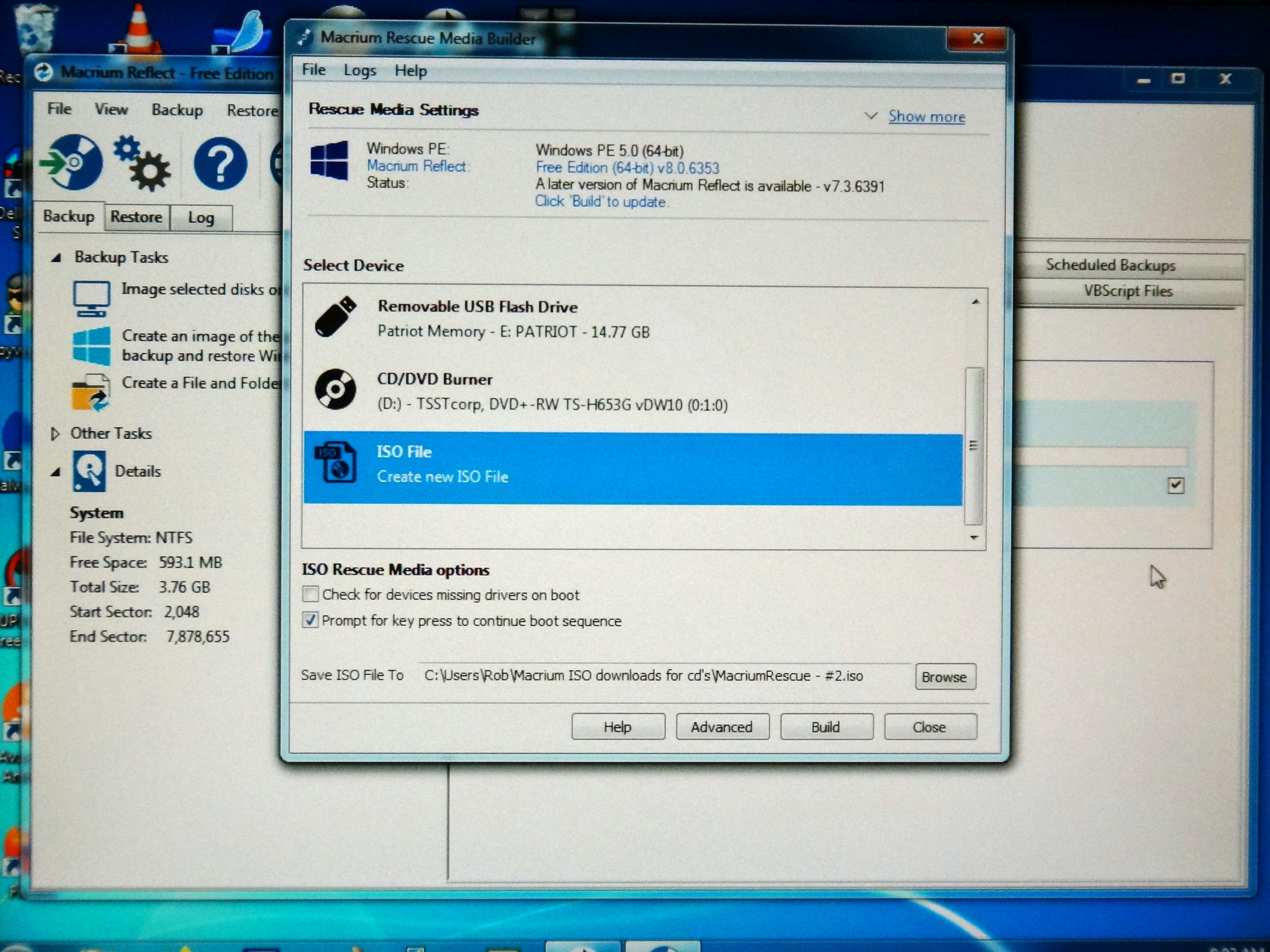Collapse the Backup Tasks tree section

[x=56, y=258]
